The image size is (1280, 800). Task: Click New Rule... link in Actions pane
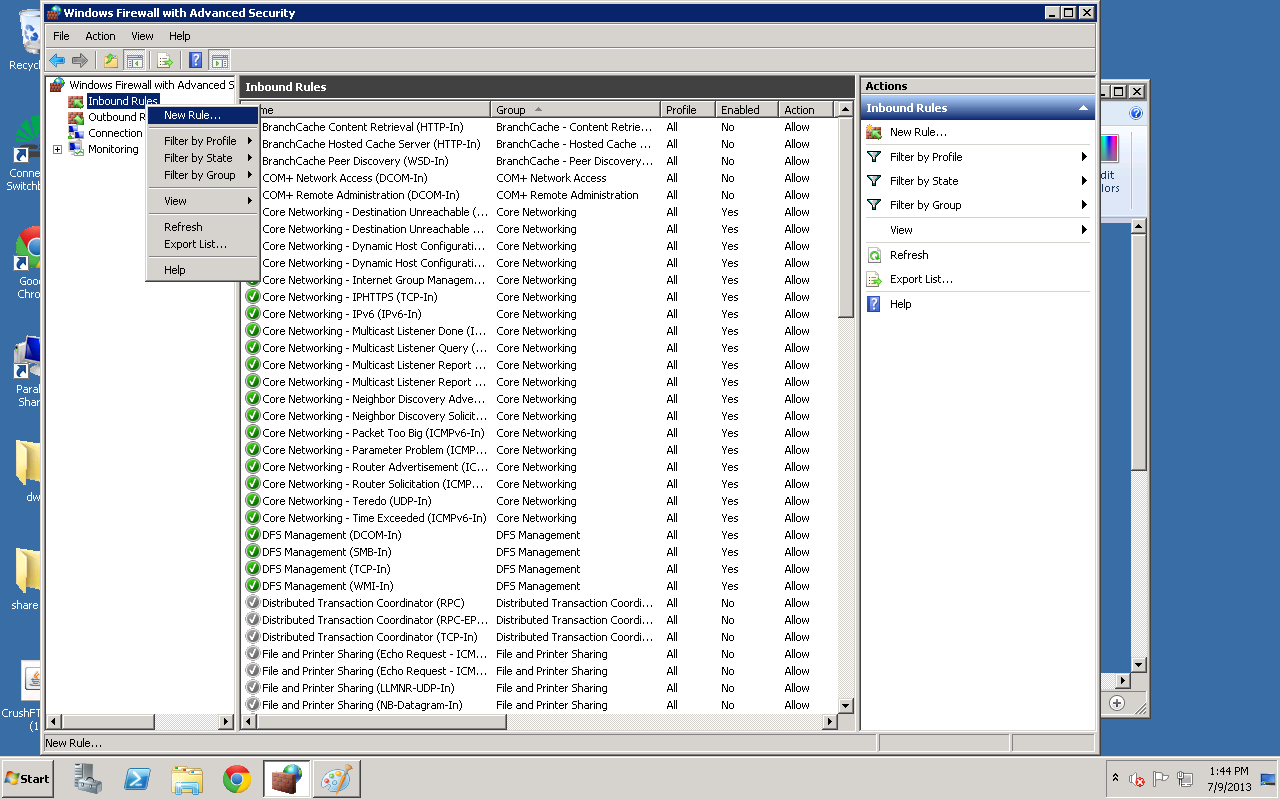click(x=918, y=132)
